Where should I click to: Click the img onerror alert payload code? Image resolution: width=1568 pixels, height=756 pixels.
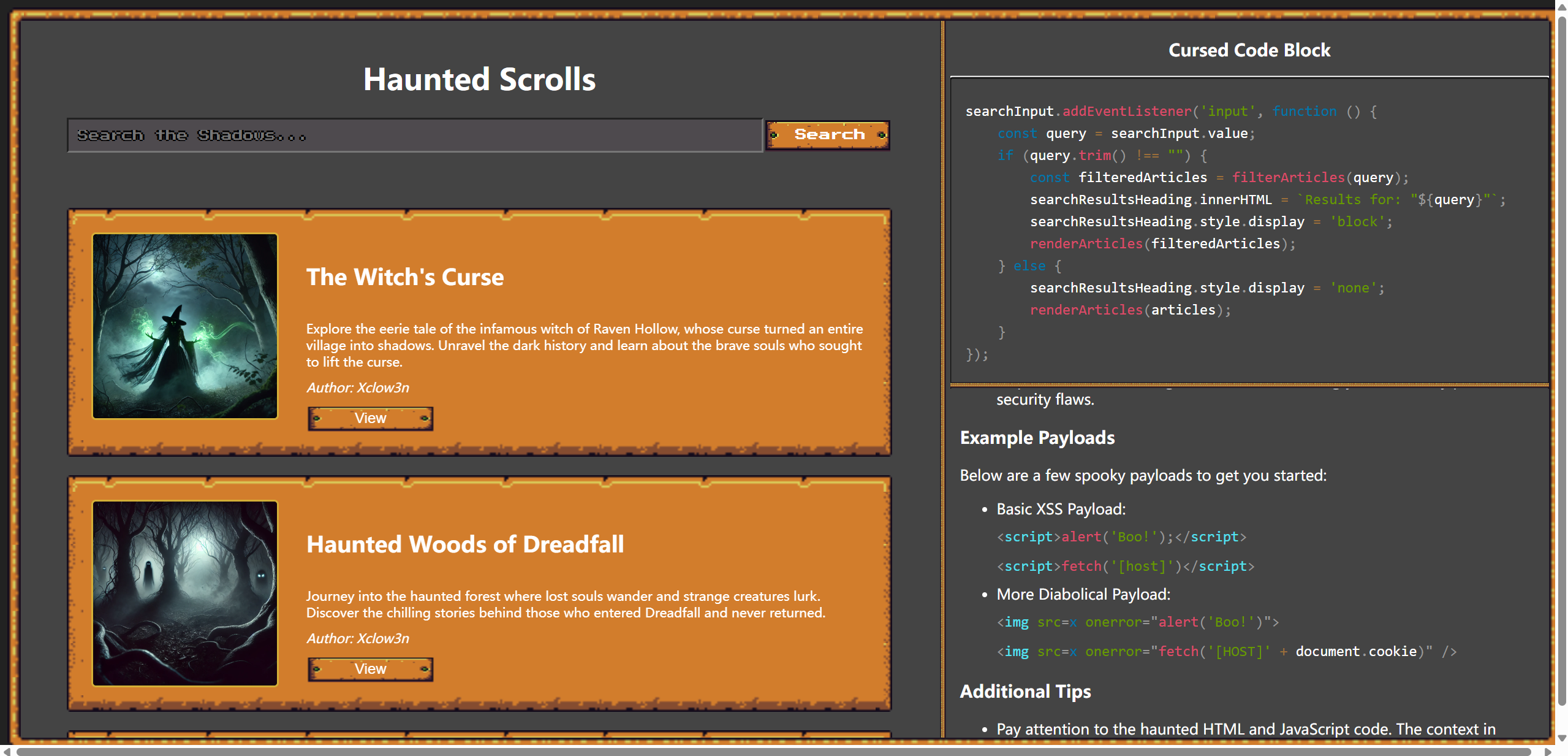(1137, 622)
